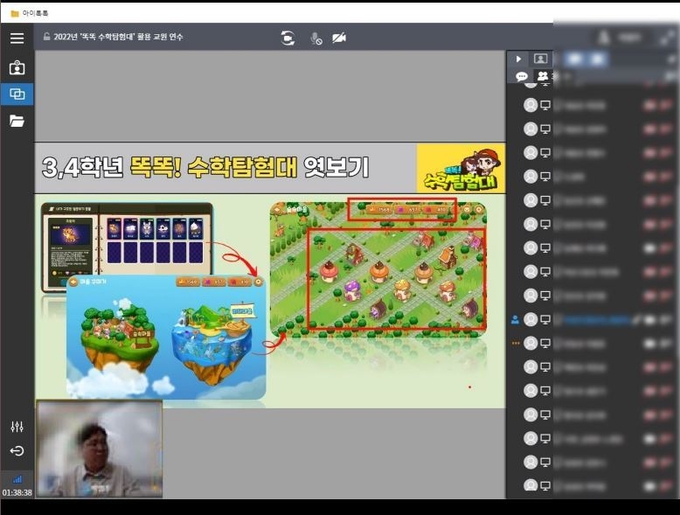Switch to the chat tab

[x=521, y=76]
